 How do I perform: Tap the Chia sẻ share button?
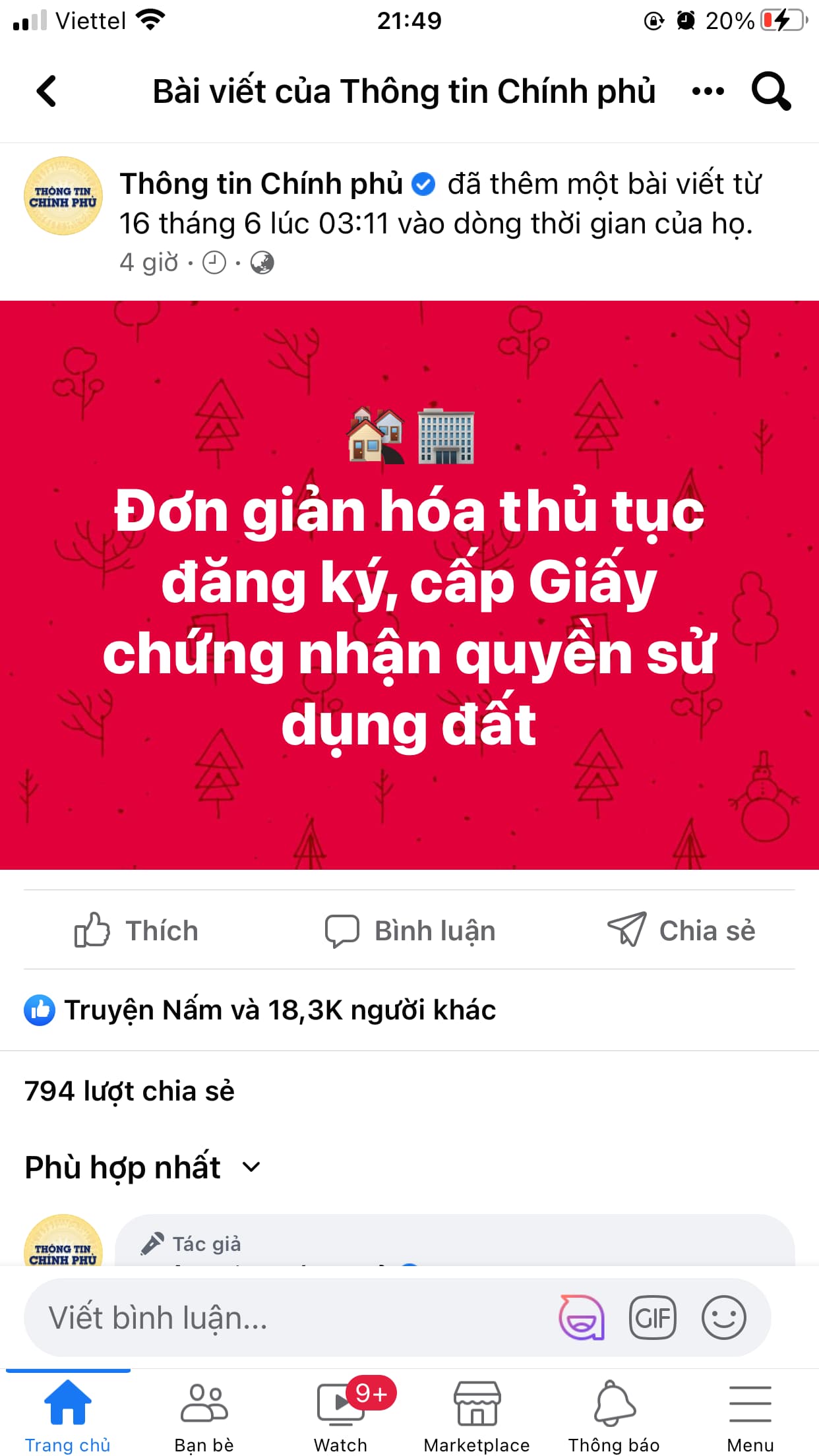pos(681,930)
